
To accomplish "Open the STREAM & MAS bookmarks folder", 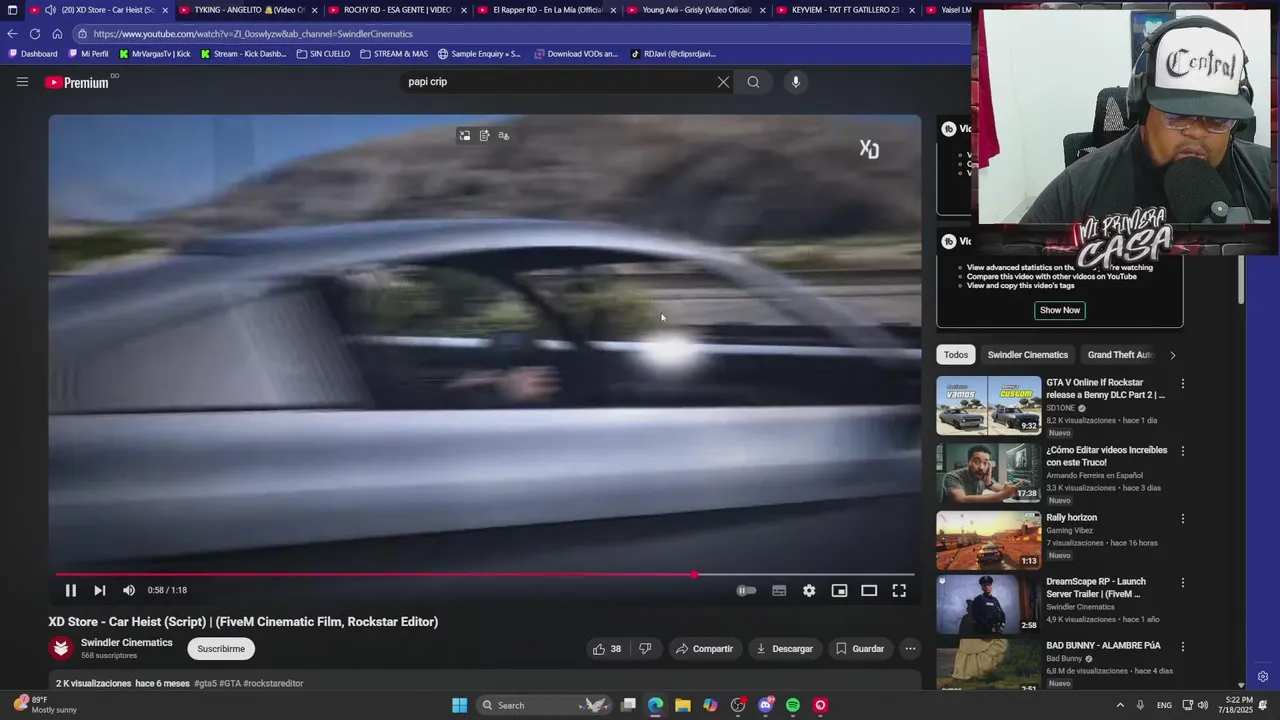I will click(x=394, y=54).
